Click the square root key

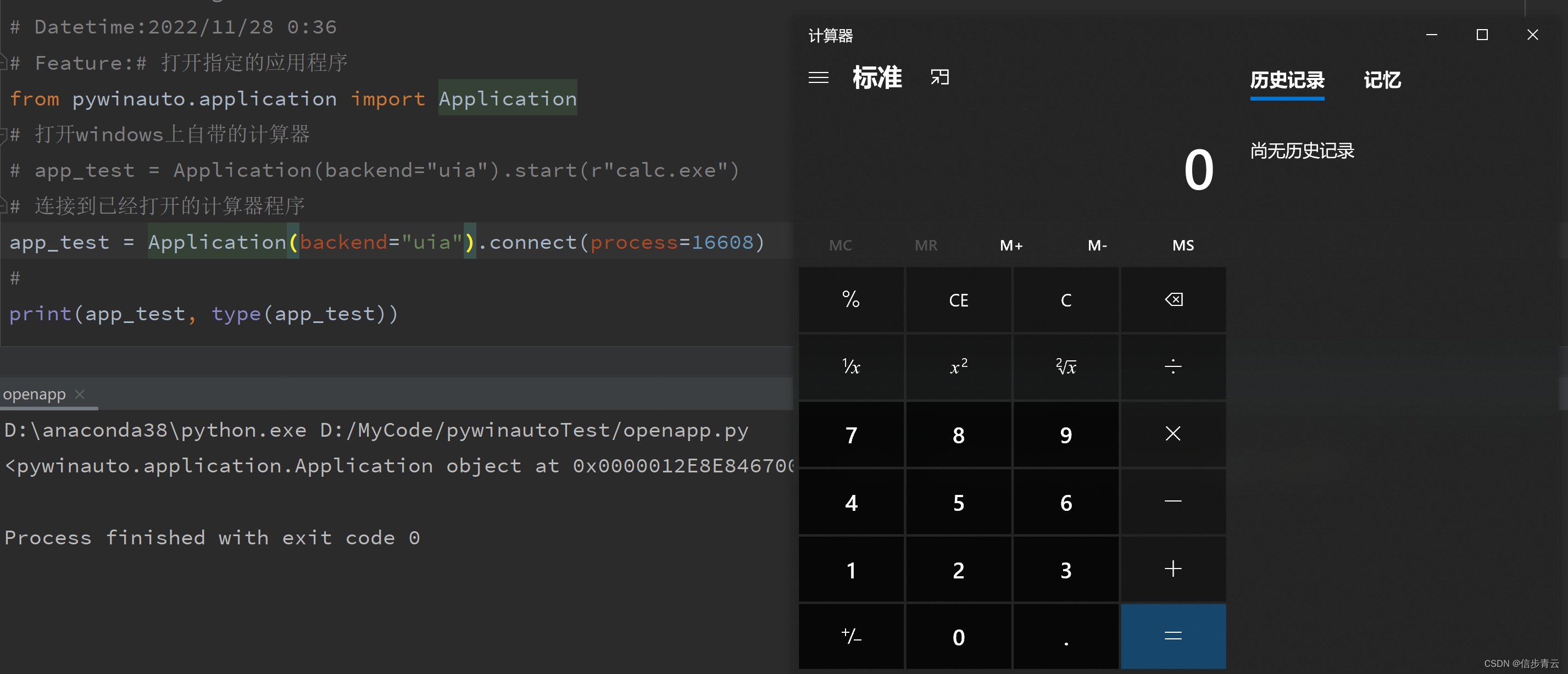point(1065,366)
